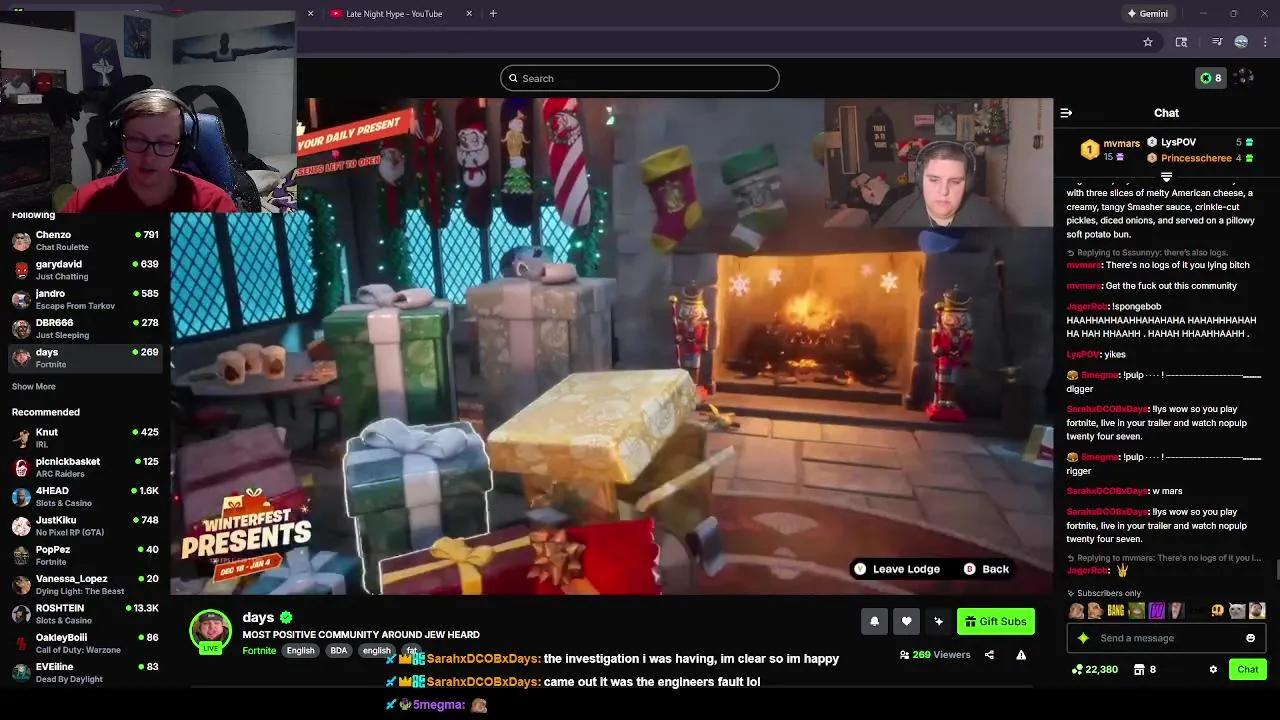Open ROSHTEIN recommended channel
The width and height of the screenshot is (1280, 720).
[85, 613]
